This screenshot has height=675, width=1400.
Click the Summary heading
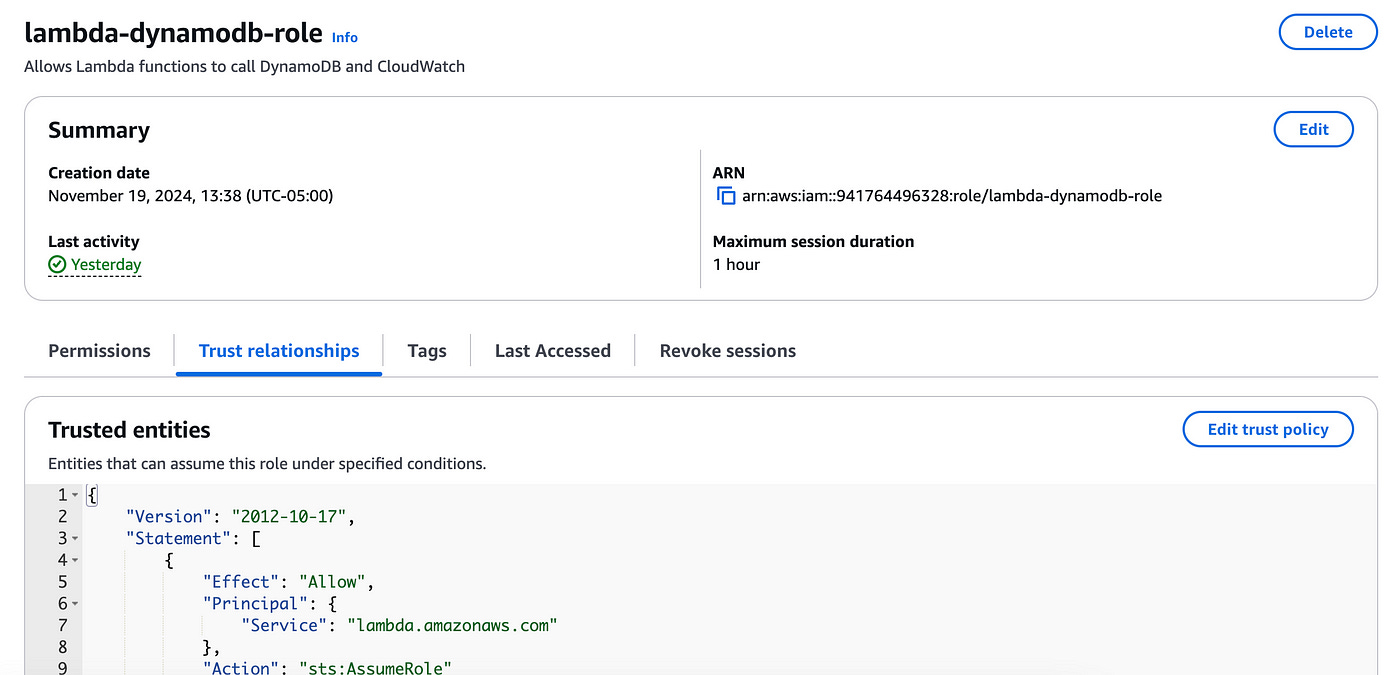tap(99, 130)
